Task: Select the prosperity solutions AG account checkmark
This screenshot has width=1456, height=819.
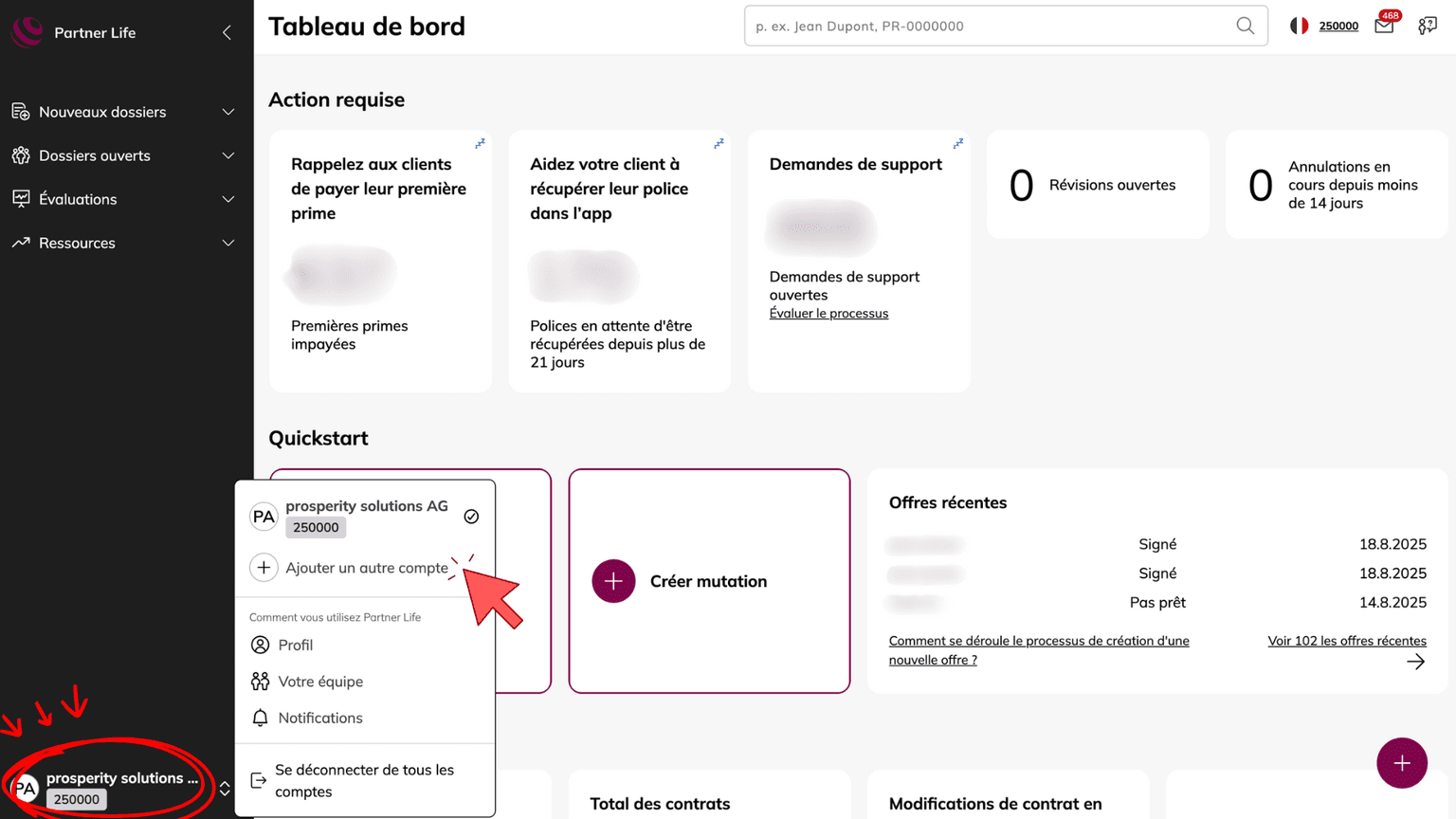Action: click(x=471, y=517)
